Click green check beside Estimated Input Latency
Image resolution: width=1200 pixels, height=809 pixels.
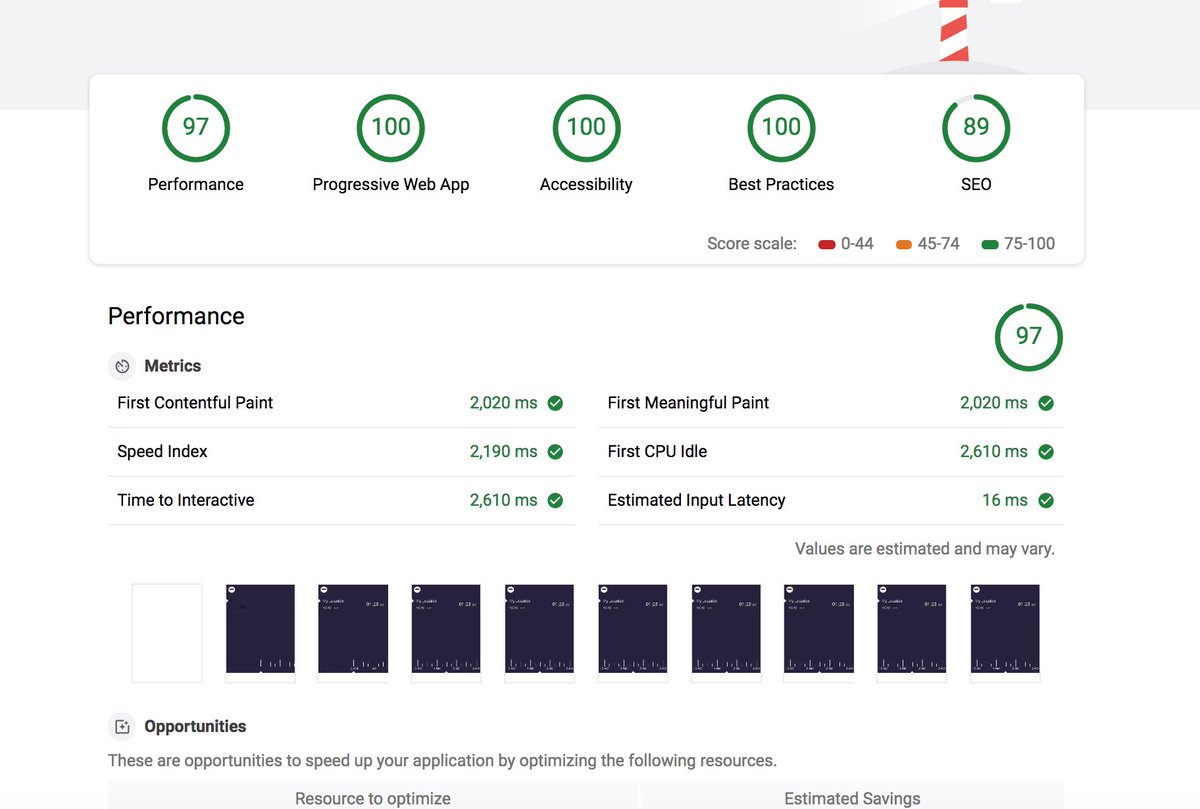tap(1046, 500)
